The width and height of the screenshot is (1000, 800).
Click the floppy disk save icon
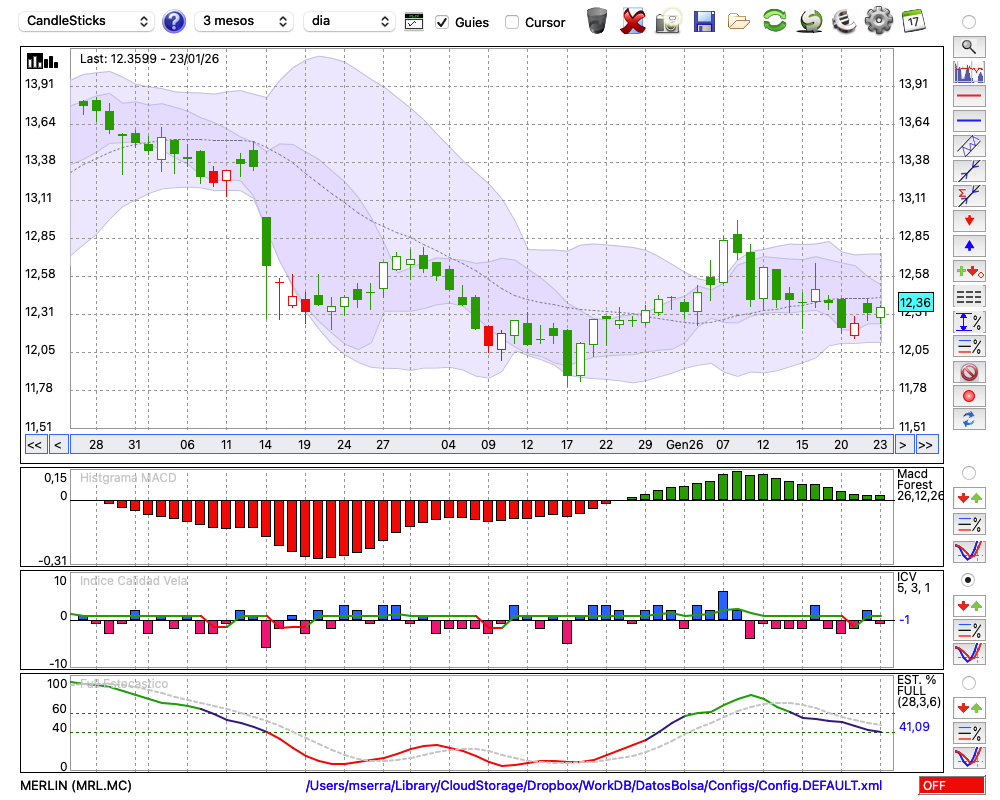click(704, 21)
